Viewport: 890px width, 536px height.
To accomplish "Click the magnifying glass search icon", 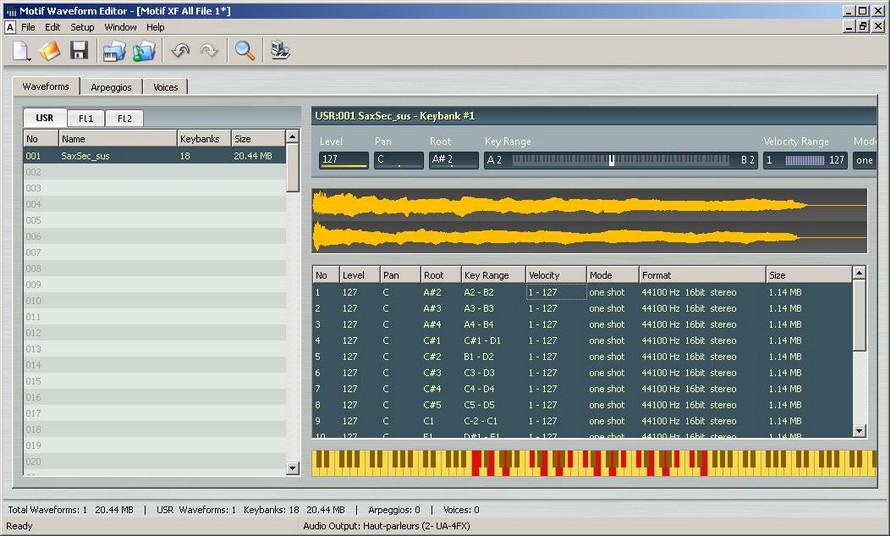I will (244, 51).
